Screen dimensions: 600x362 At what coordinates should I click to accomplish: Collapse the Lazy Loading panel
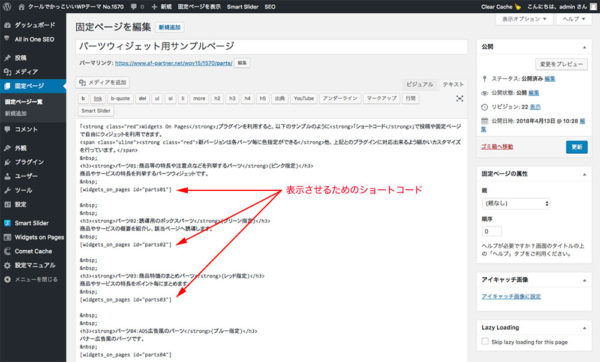pos(584,328)
